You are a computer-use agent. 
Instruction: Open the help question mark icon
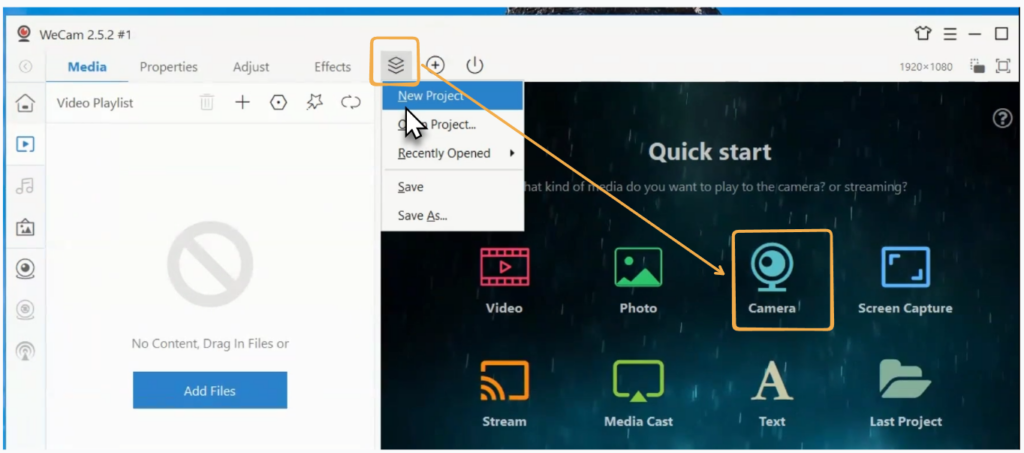coord(1002,119)
